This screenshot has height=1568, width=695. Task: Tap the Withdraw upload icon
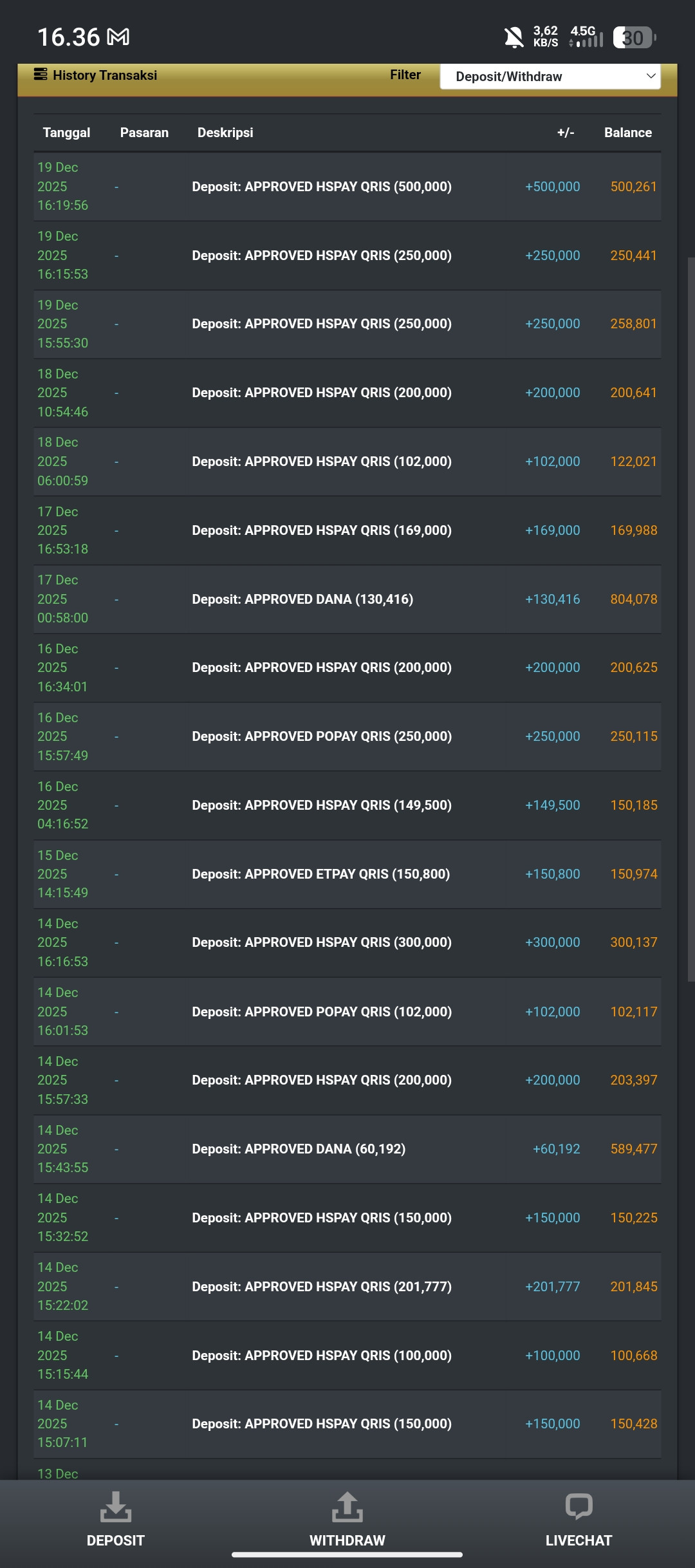pos(347,1506)
